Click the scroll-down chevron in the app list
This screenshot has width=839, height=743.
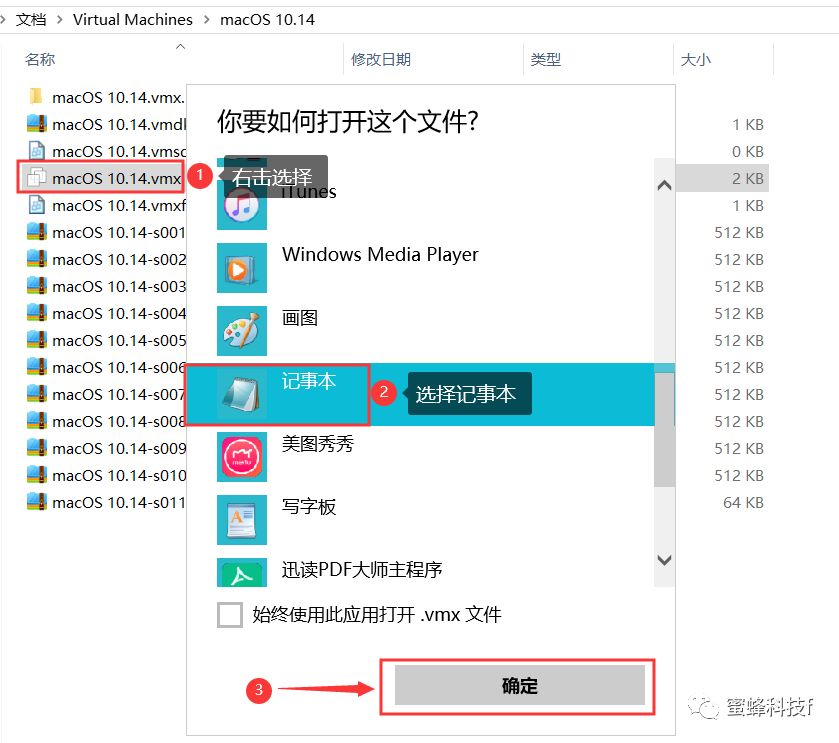662,561
